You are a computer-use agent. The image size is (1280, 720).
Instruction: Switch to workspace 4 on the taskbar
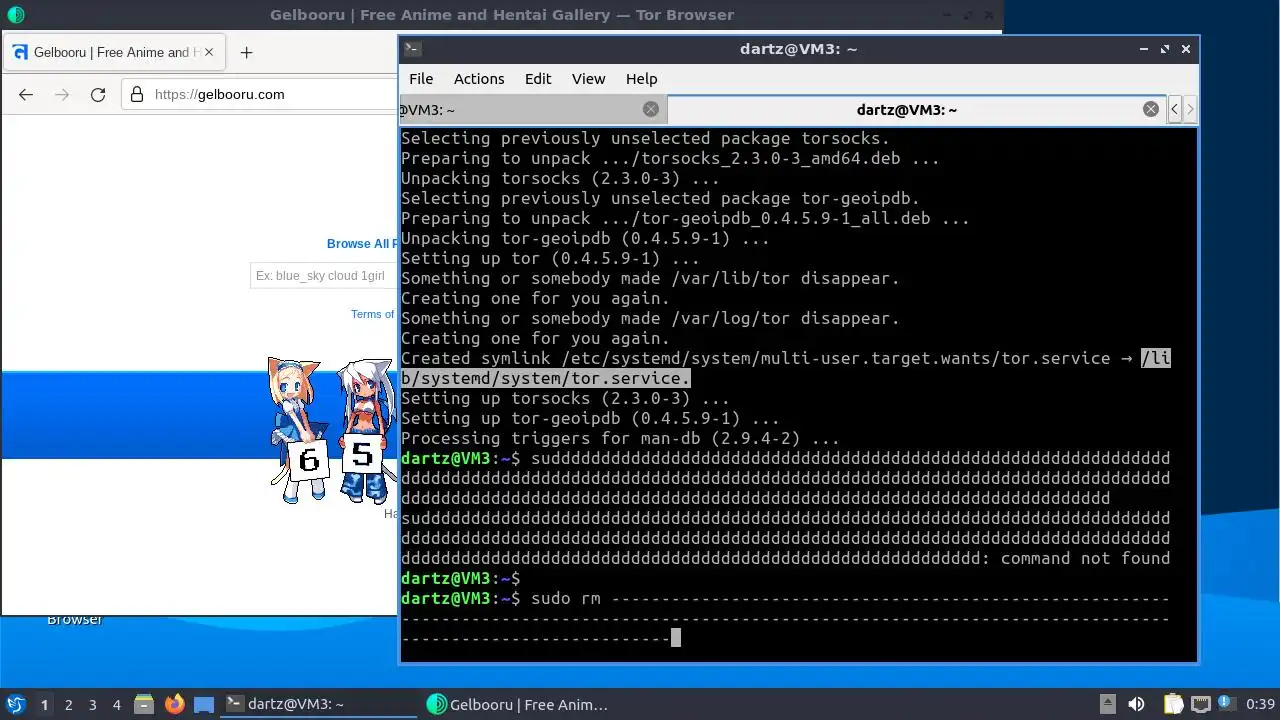tap(116, 705)
